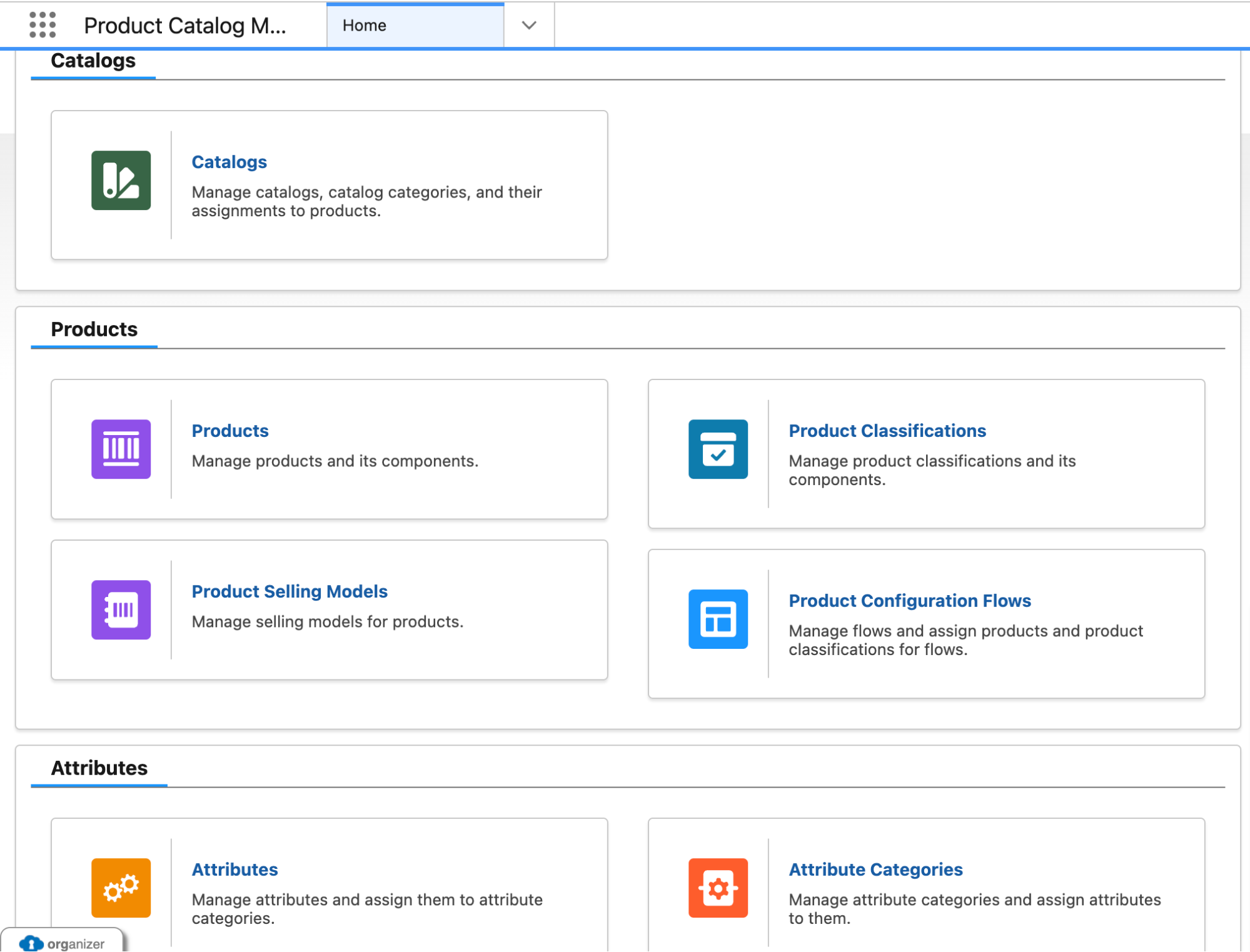Viewport: 1250px width, 952px height.
Task: Open the Product Configuration Flows link
Action: pyautogui.click(x=910, y=601)
